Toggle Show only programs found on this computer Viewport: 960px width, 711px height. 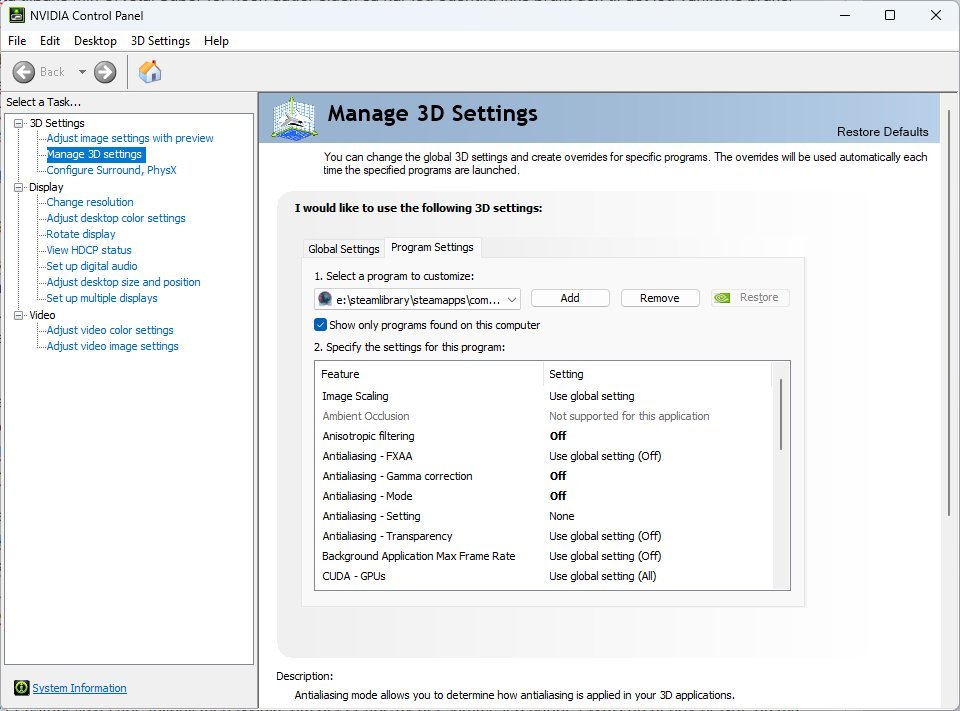click(320, 325)
